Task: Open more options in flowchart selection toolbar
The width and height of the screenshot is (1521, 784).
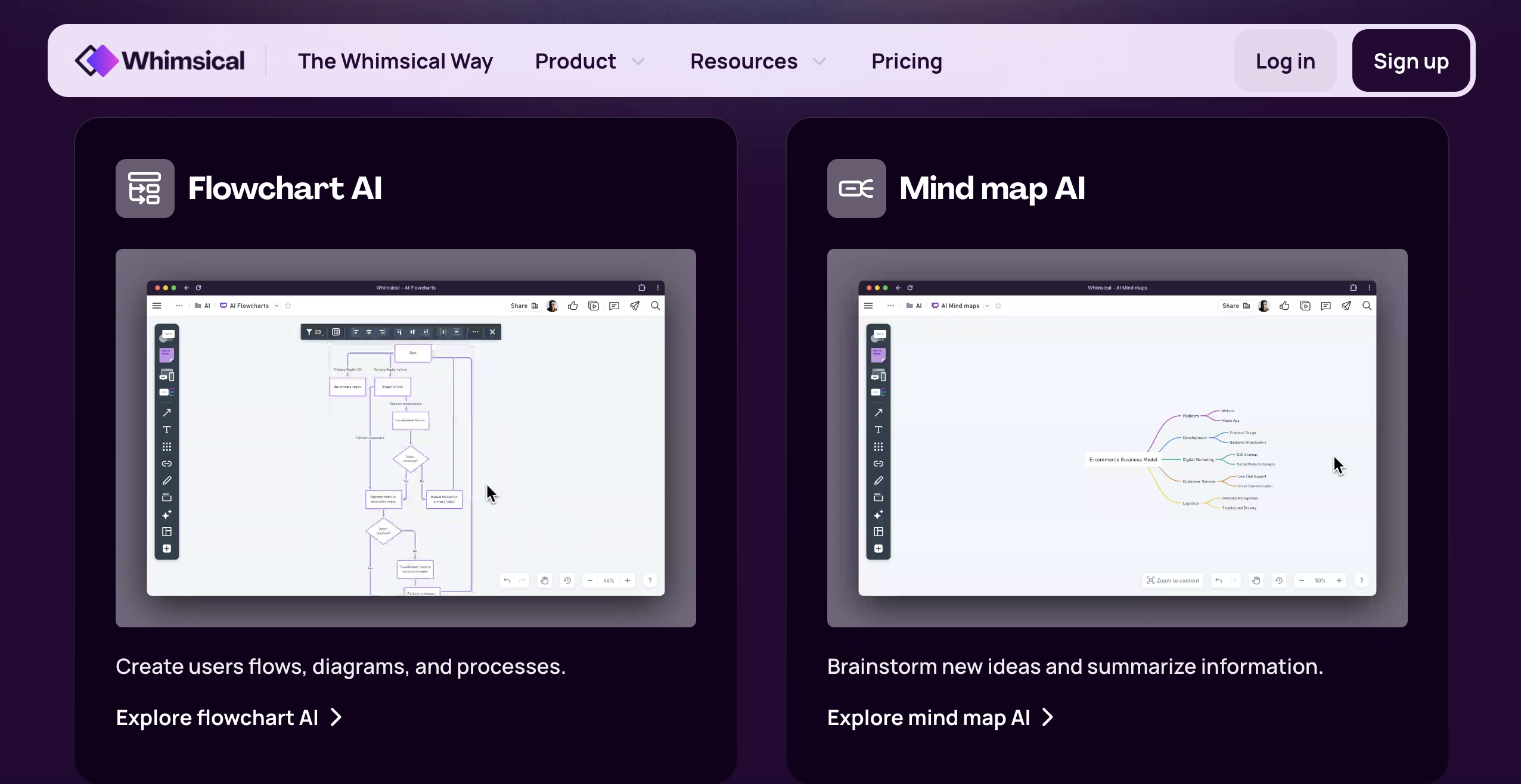Action: [x=475, y=332]
